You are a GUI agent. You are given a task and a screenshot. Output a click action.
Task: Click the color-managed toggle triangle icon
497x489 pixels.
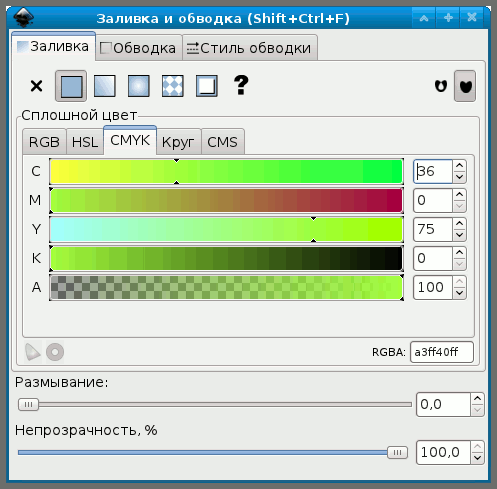[33, 352]
